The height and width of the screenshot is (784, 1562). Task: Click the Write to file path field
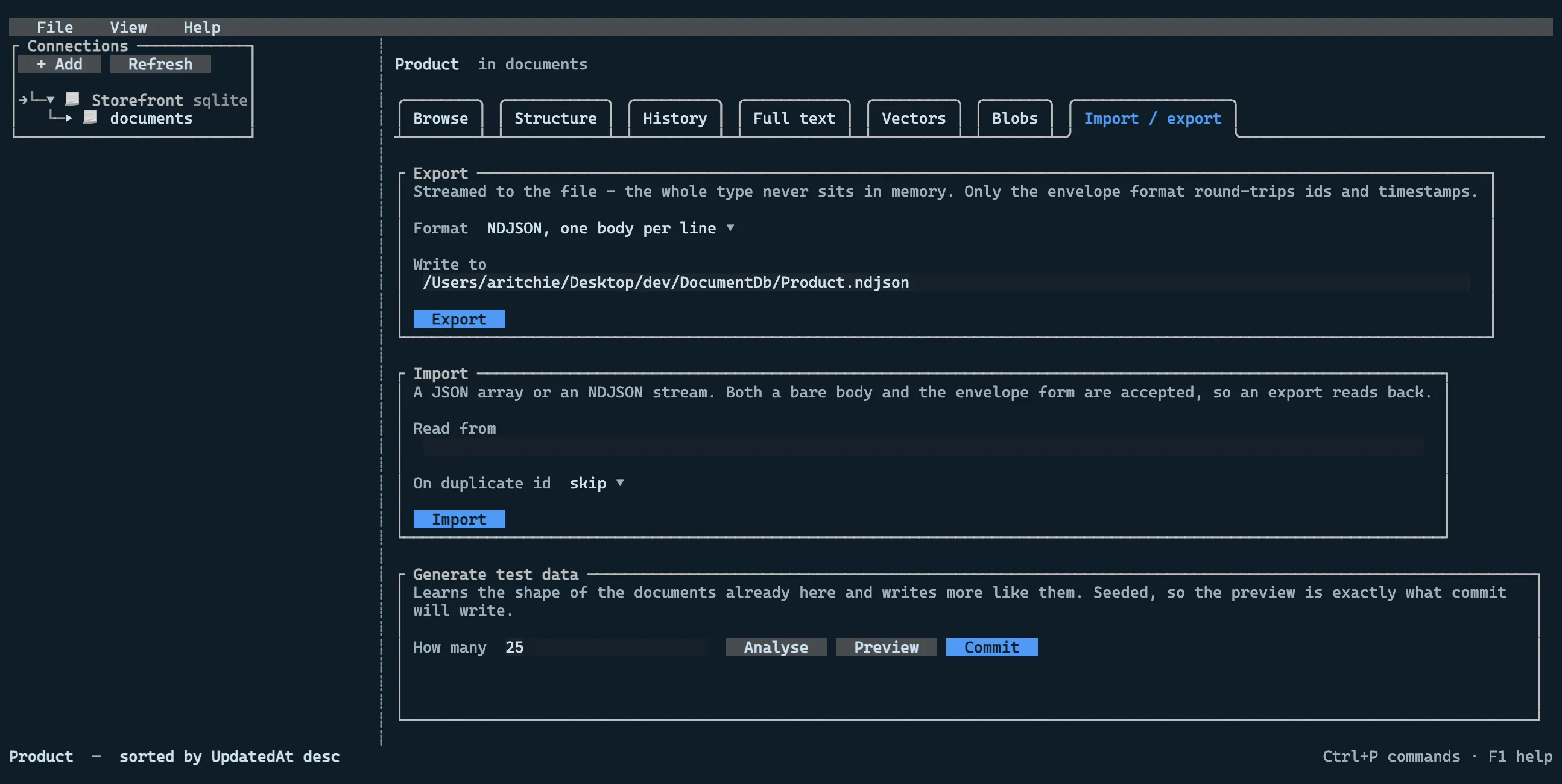pos(946,283)
